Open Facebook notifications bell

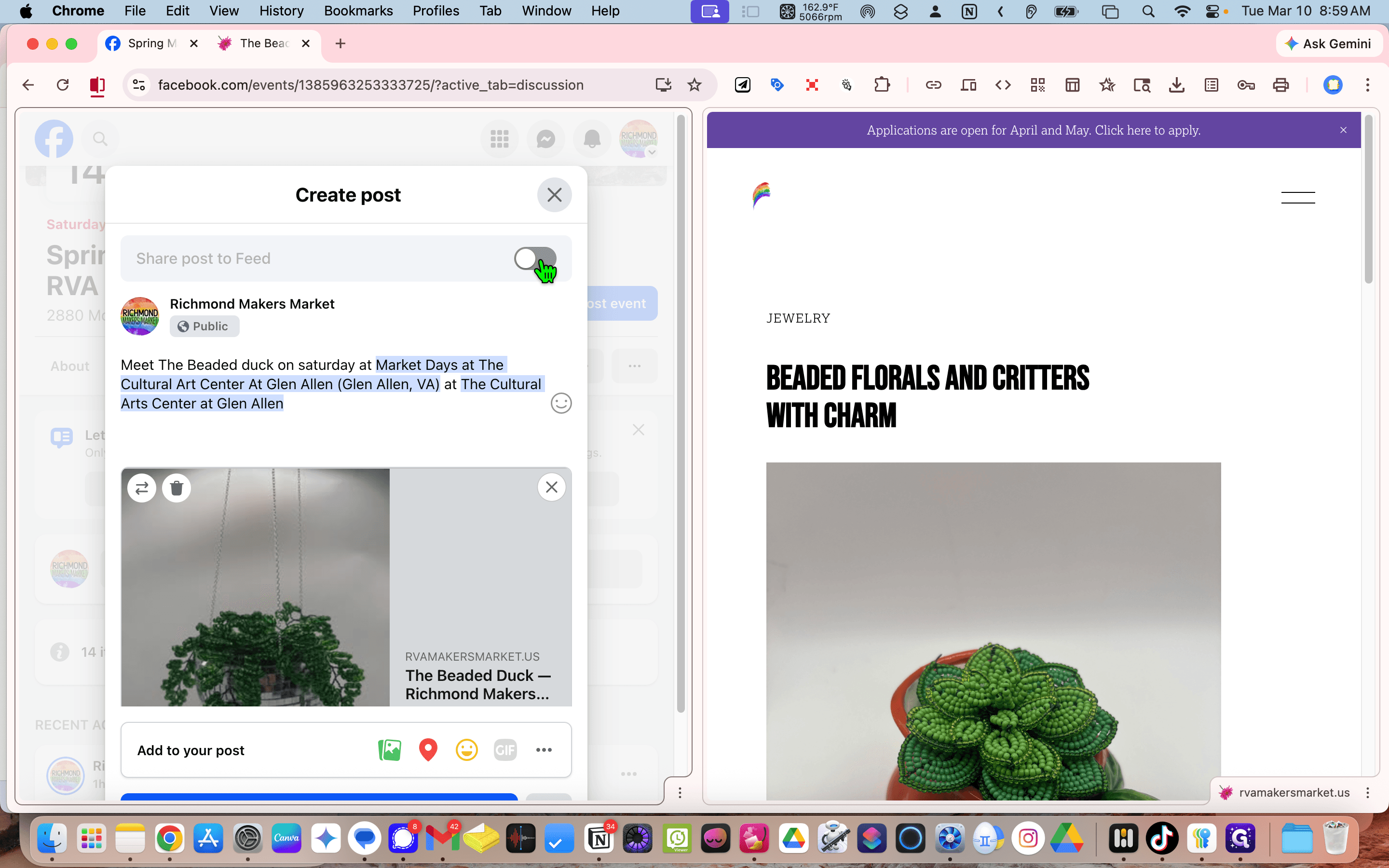point(592,138)
